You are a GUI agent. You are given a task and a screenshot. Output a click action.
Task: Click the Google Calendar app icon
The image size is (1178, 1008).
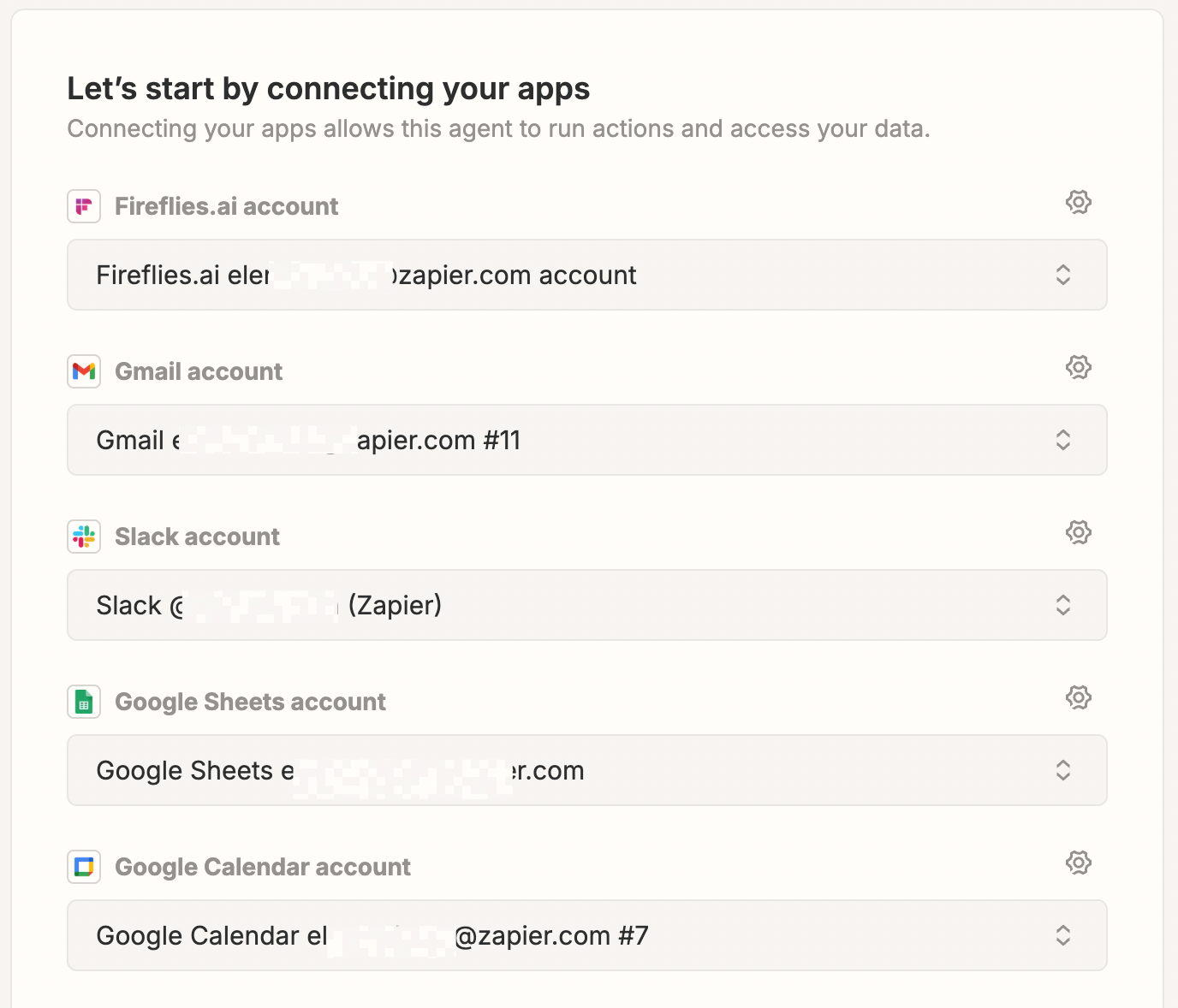click(x=84, y=867)
